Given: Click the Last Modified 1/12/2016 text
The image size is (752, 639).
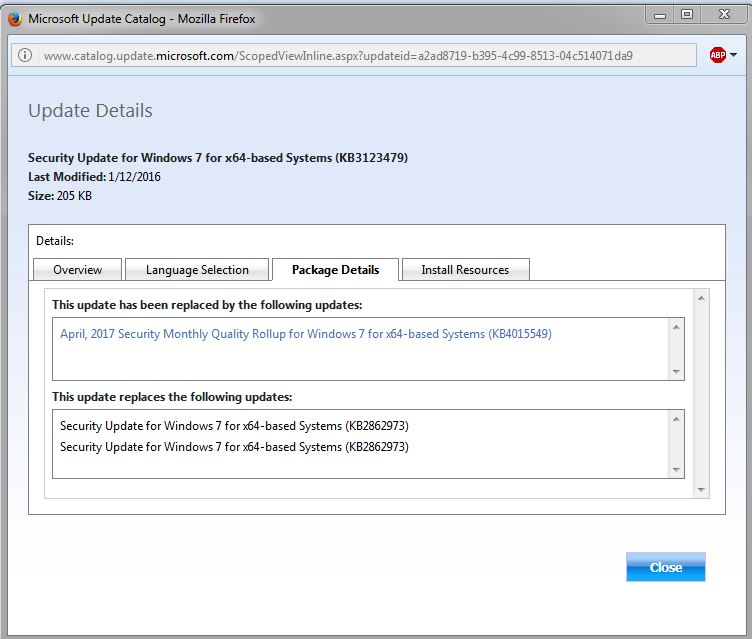Looking at the screenshot, I should [94, 177].
